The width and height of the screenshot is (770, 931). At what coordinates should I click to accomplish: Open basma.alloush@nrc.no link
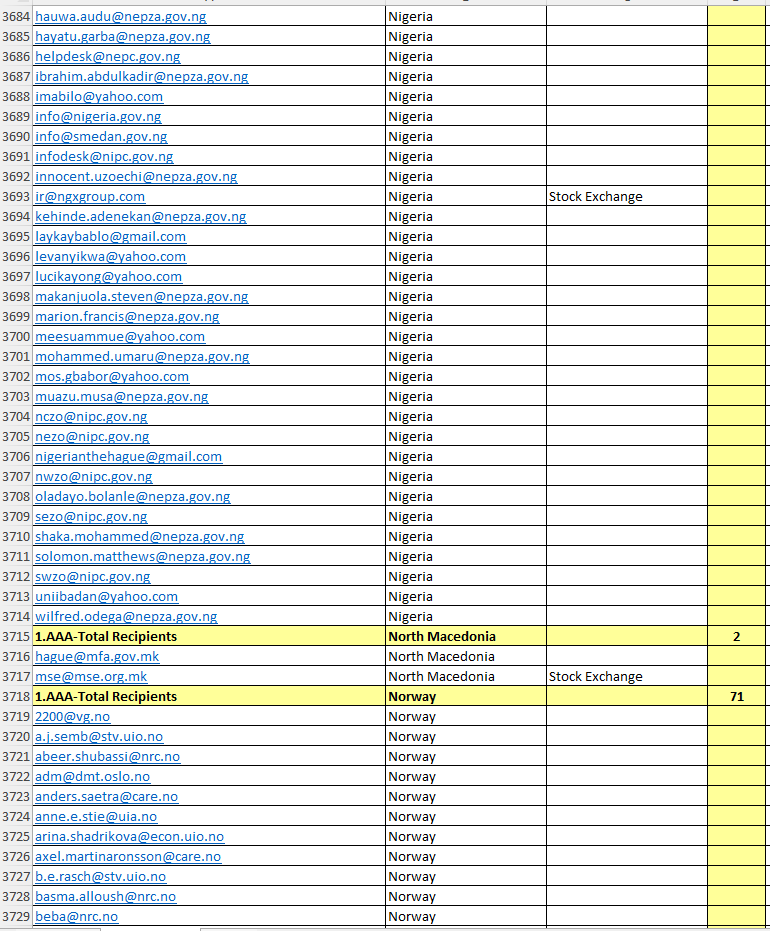pos(105,897)
